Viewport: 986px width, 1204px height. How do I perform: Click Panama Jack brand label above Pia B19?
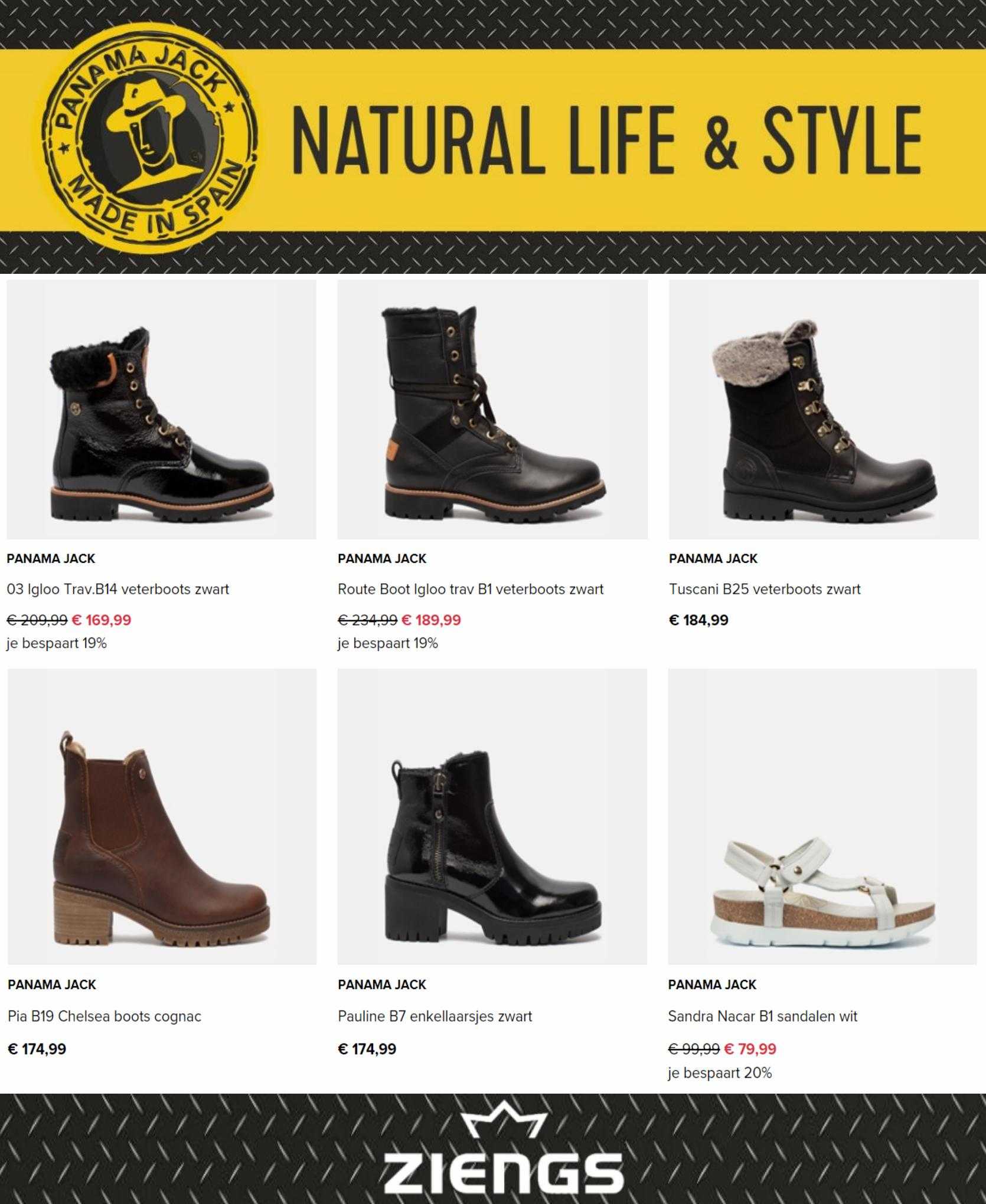[x=52, y=984]
